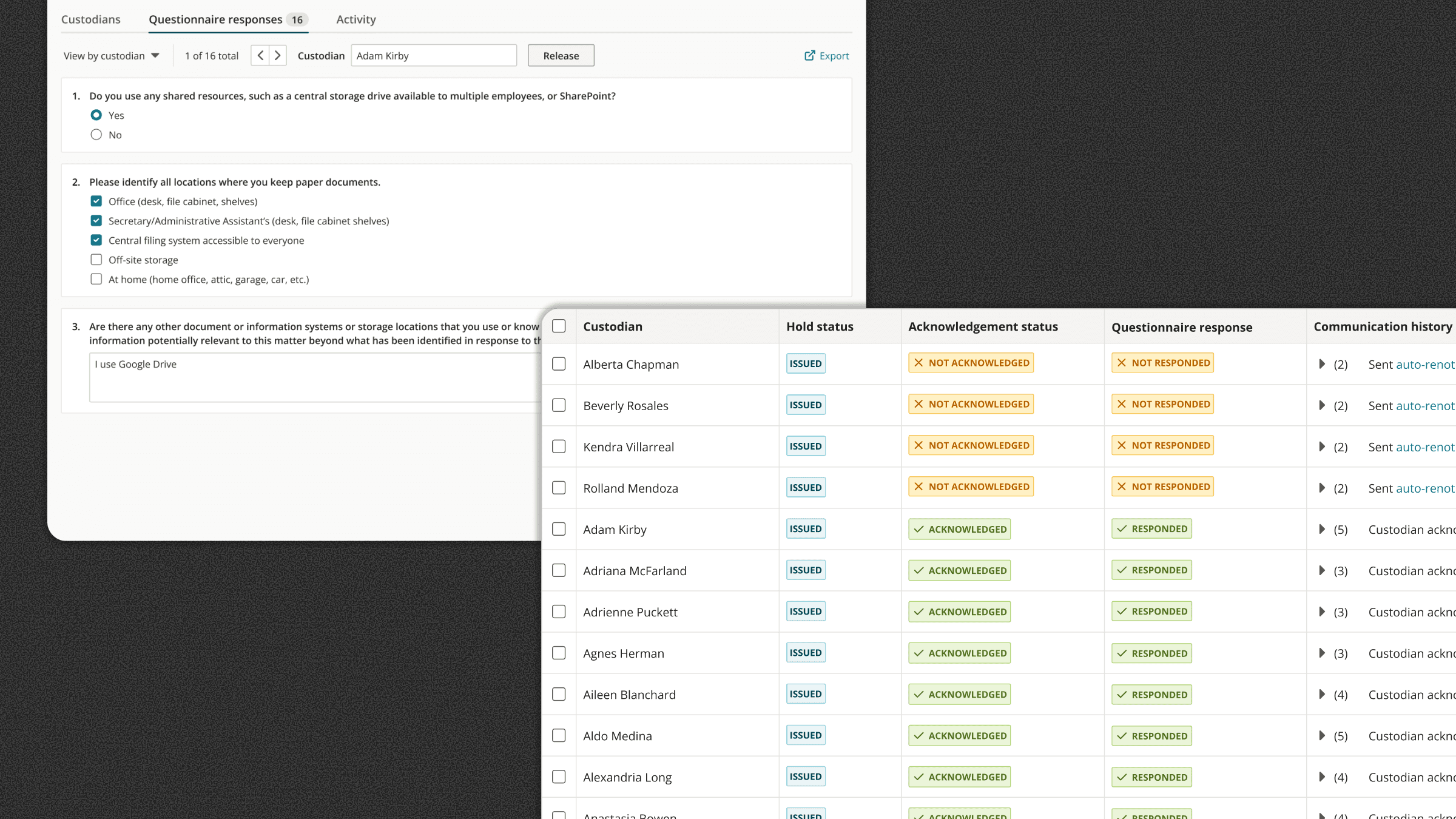Navigate to next custodian using right arrow

pyautogui.click(x=277, y=55)
